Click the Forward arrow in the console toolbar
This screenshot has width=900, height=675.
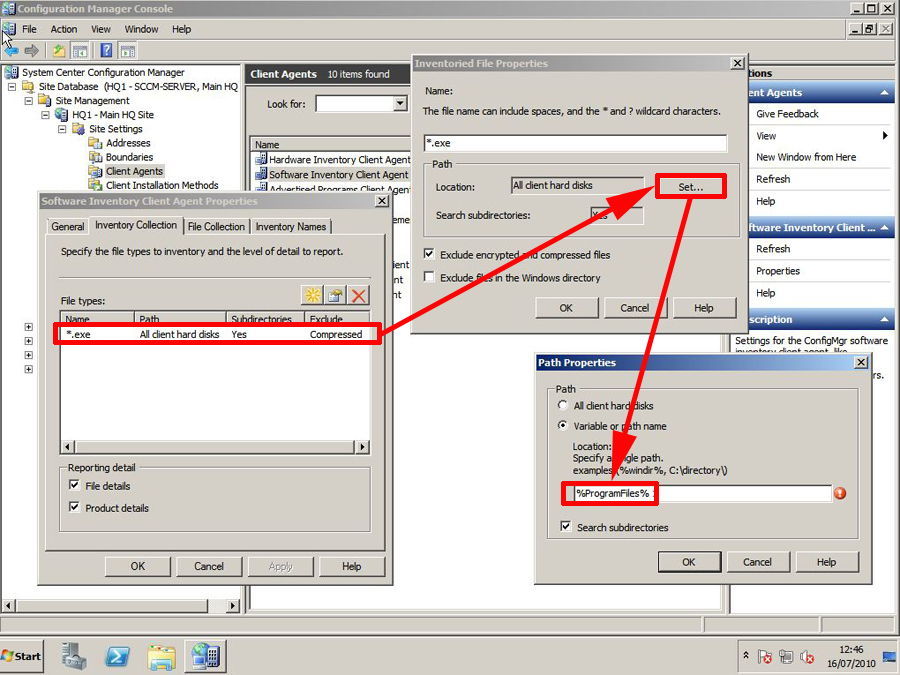point(32,51)
